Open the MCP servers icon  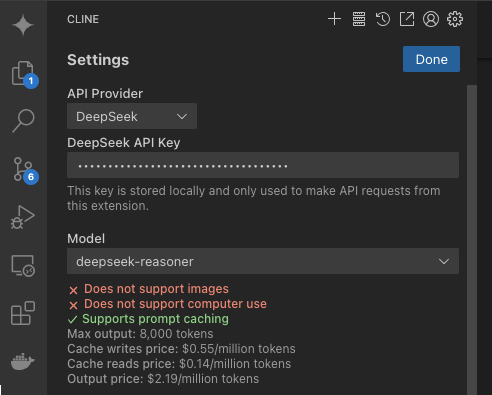[359, 19]
